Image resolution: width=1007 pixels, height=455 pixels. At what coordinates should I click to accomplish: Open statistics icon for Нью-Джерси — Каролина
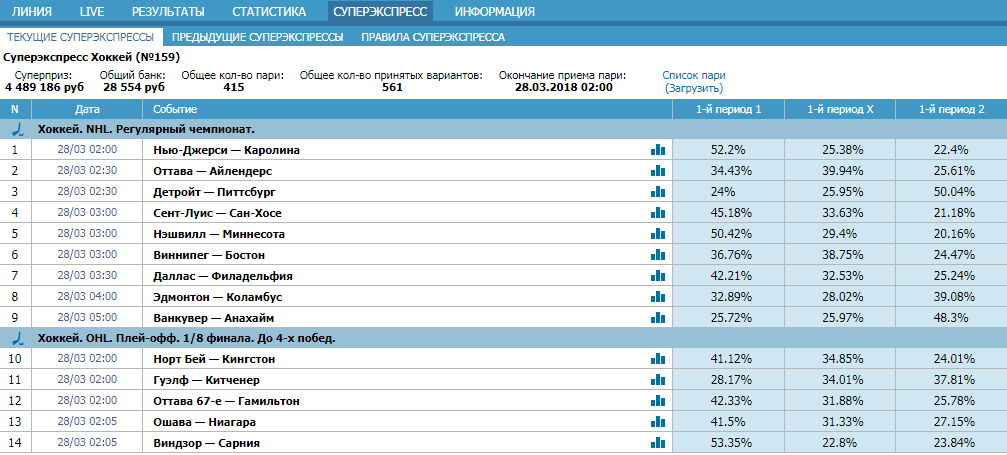(658, 150)
